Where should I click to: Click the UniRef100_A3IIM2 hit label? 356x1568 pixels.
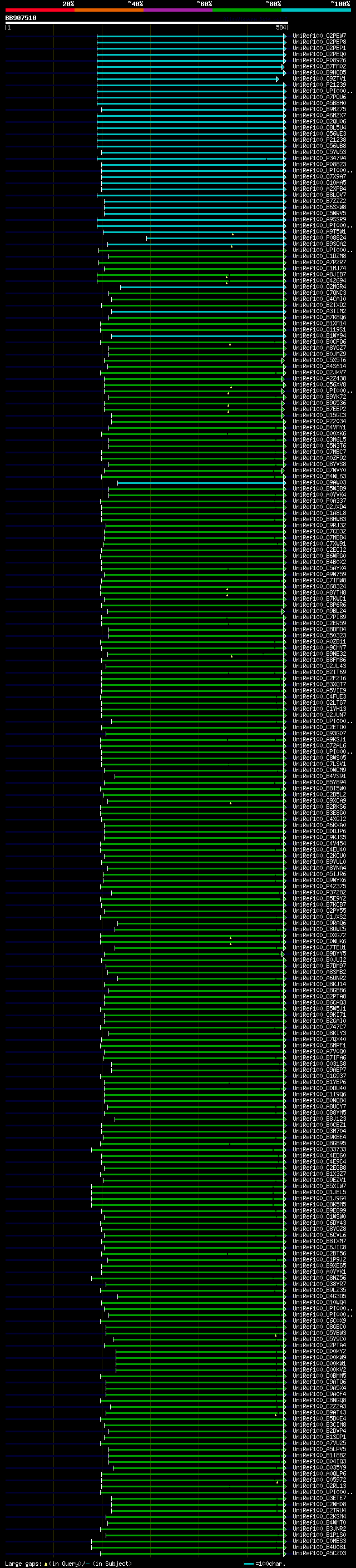[x=319, y=311]
